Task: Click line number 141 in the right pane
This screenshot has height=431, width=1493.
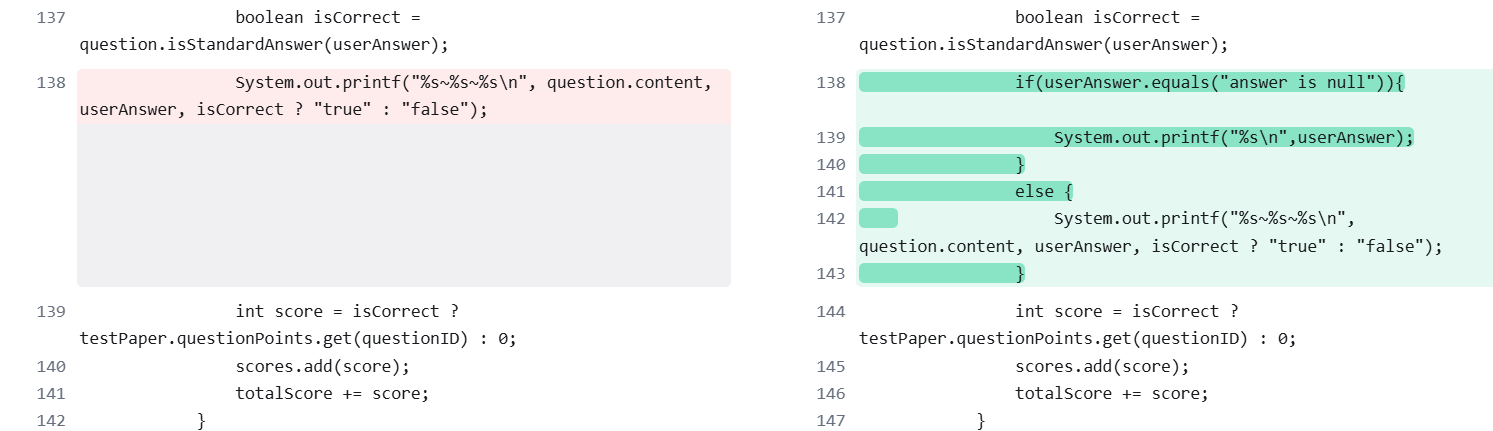Action: click(831, 191)
